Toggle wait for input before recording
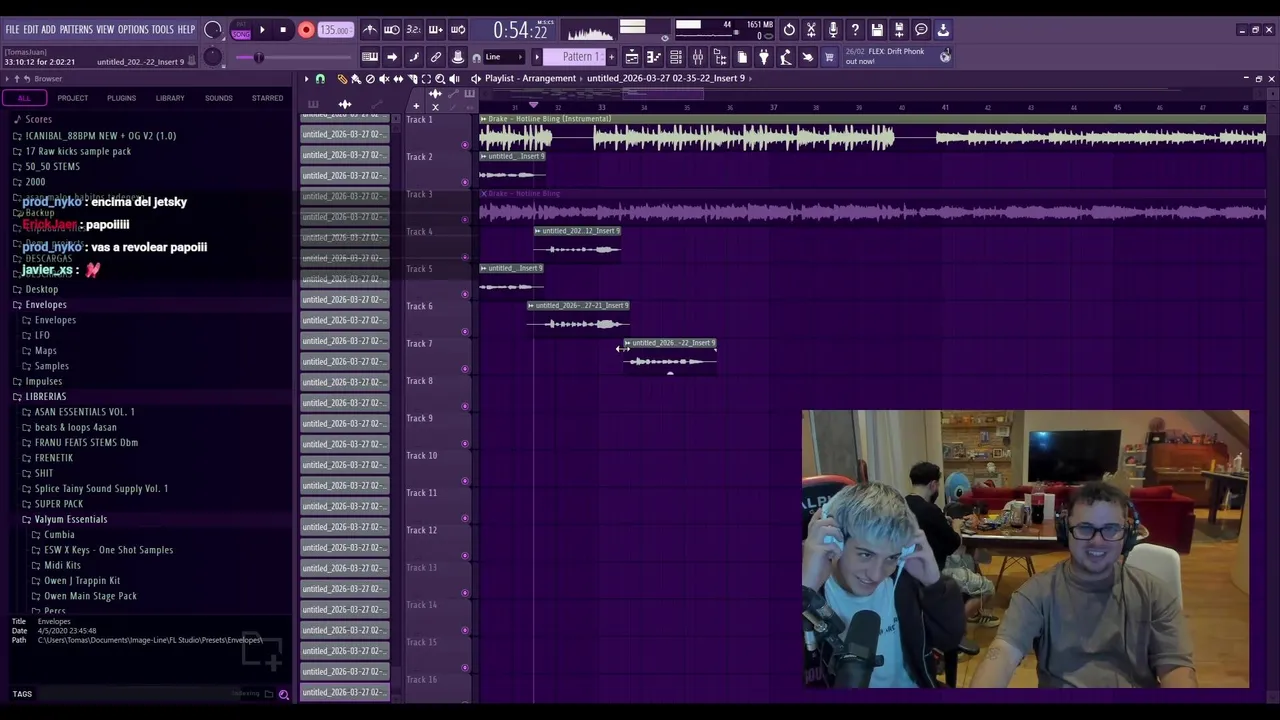 pos(391,29)
